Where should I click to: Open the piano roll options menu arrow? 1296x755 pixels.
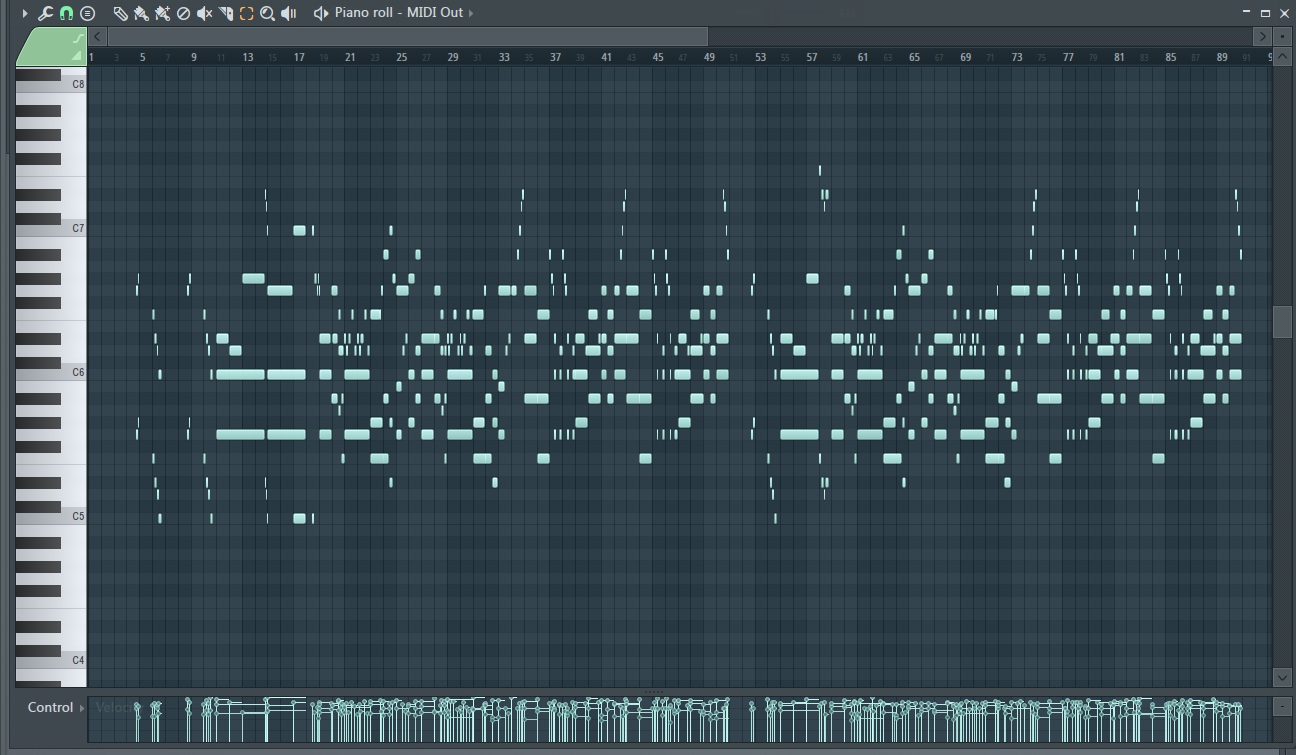coord(25,13)
